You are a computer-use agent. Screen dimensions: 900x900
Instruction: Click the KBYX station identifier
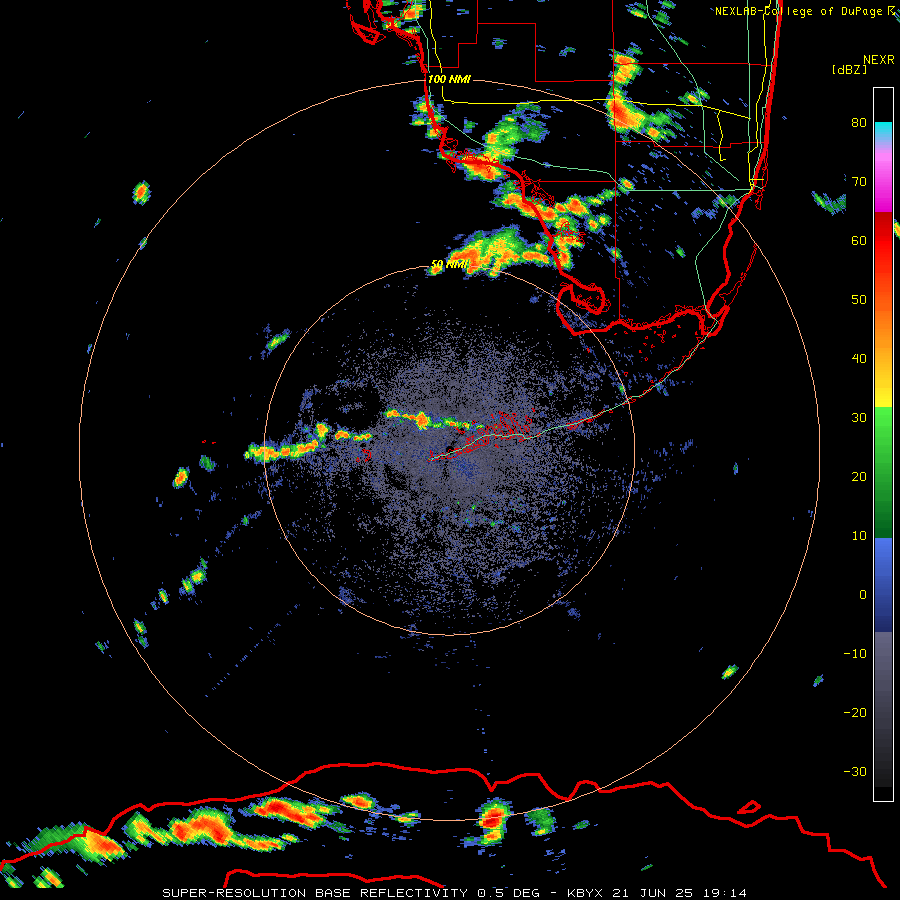coord(585,893)
